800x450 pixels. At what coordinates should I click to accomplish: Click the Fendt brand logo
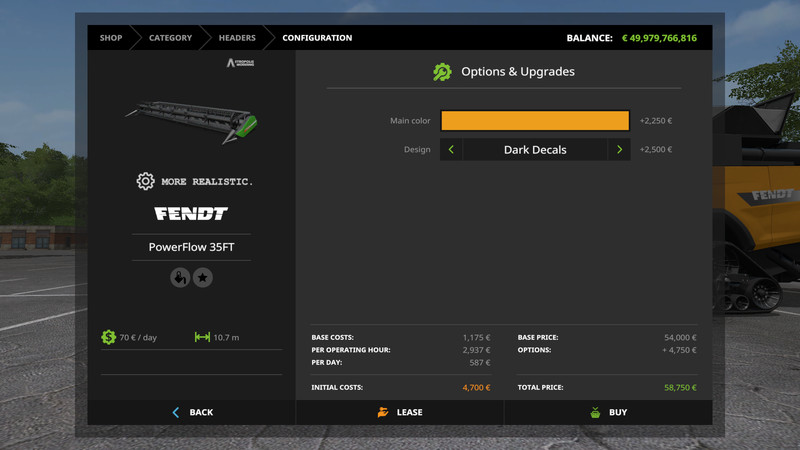191,214
